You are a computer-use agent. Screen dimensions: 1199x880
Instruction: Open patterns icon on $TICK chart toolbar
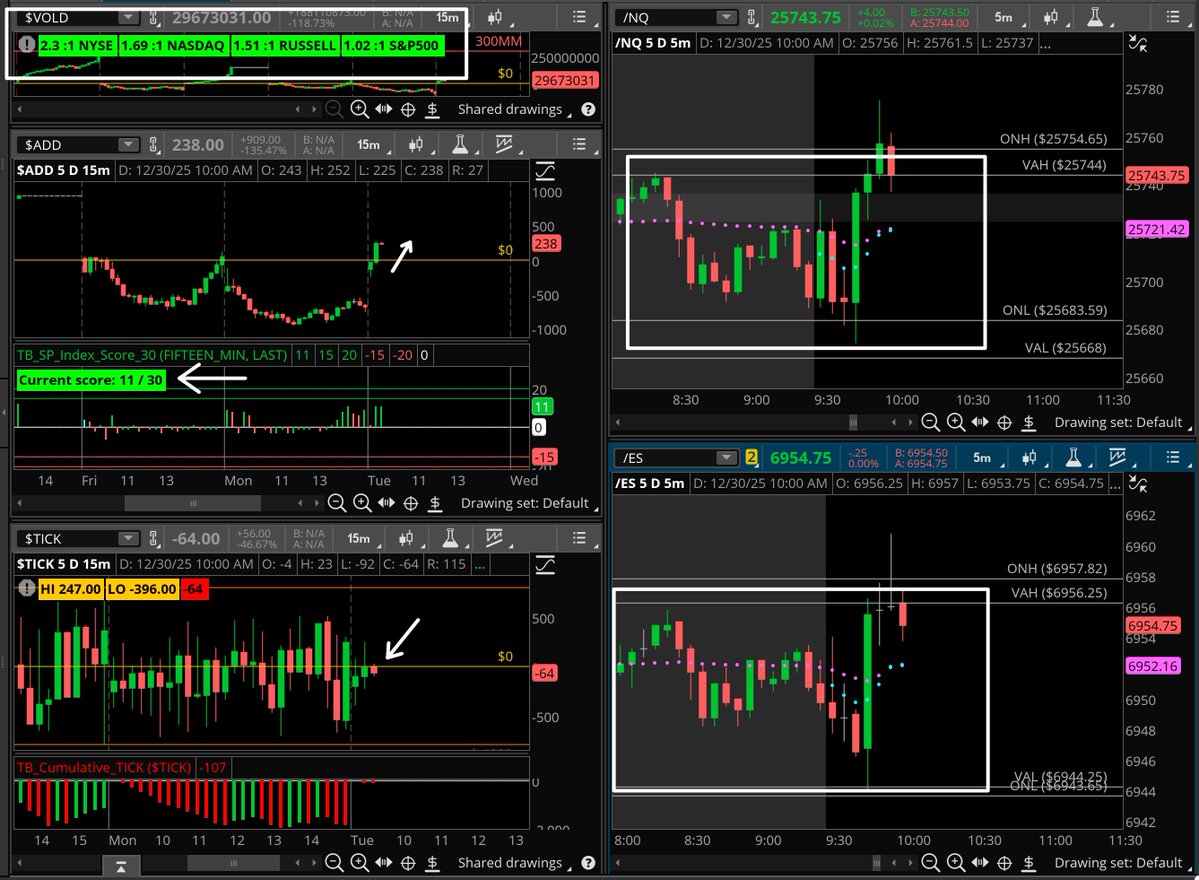495,539
